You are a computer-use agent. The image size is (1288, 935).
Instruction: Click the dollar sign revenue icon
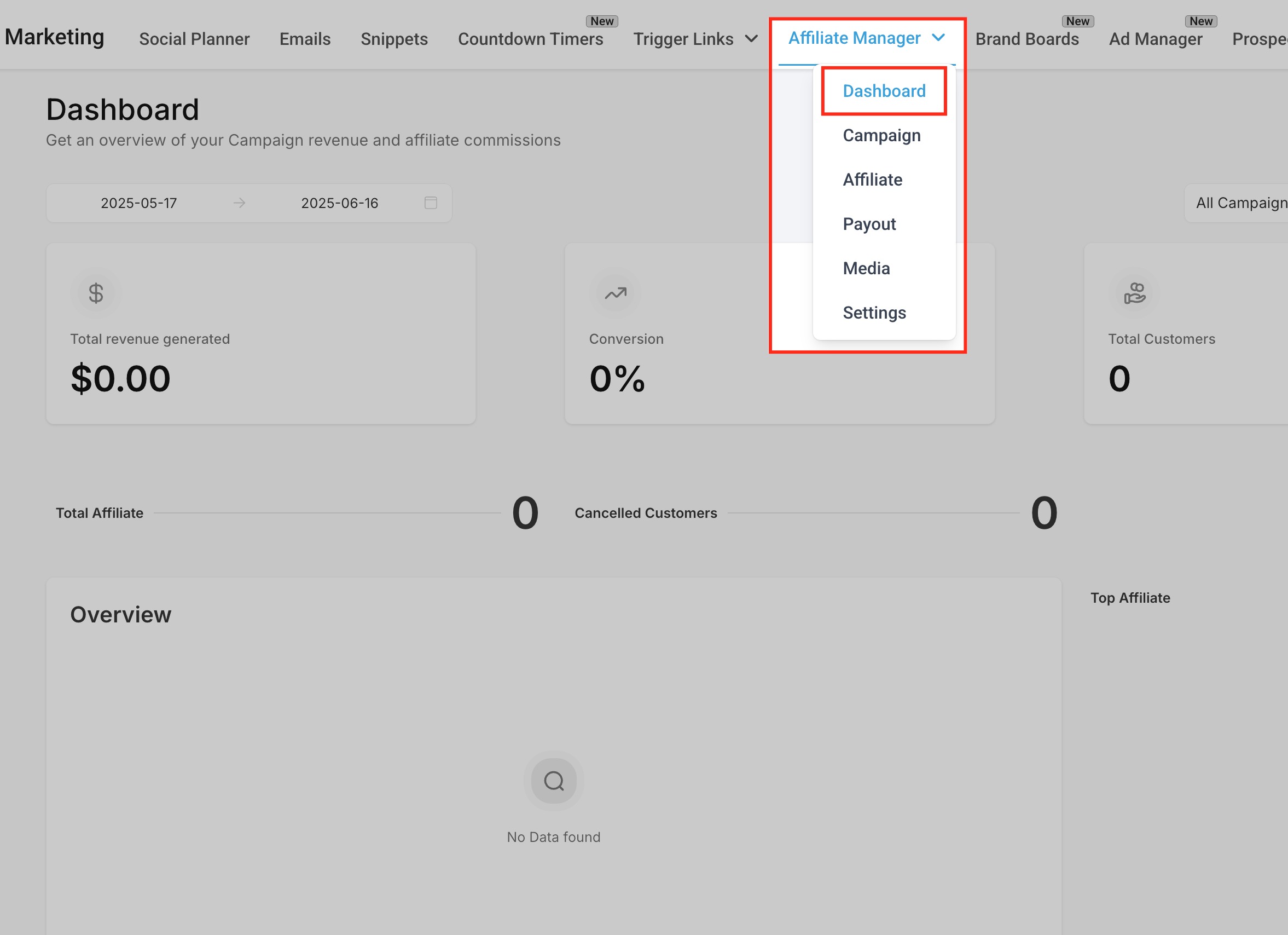tap(96, 293)
